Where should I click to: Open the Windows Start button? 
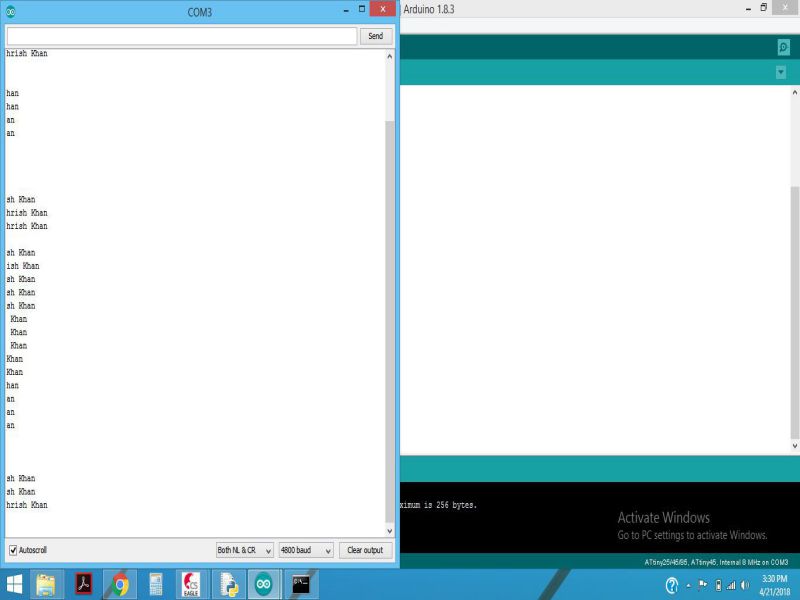click(14, 584)
